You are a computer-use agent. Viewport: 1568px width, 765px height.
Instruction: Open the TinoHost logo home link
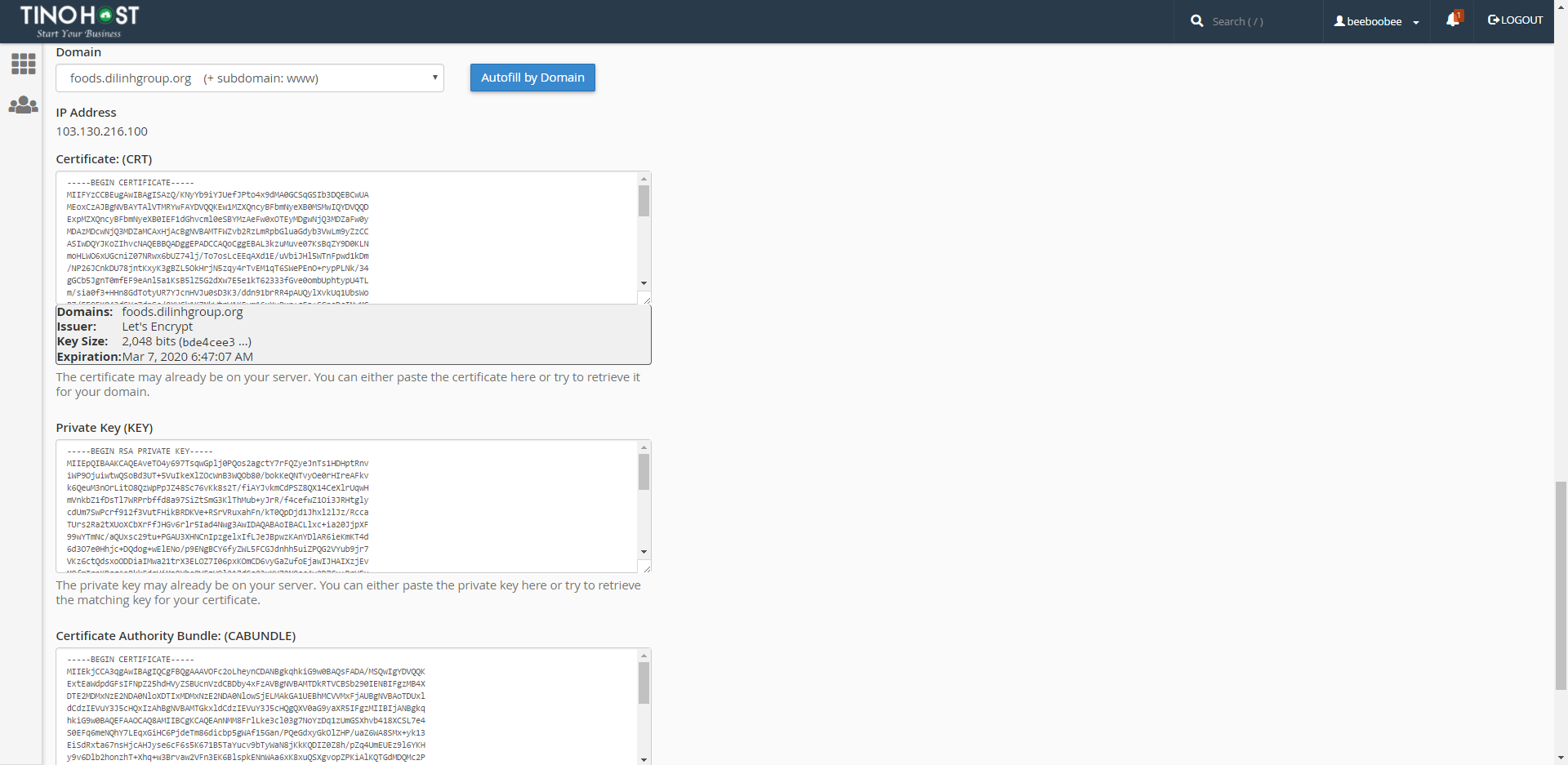(x=79, y=21)
